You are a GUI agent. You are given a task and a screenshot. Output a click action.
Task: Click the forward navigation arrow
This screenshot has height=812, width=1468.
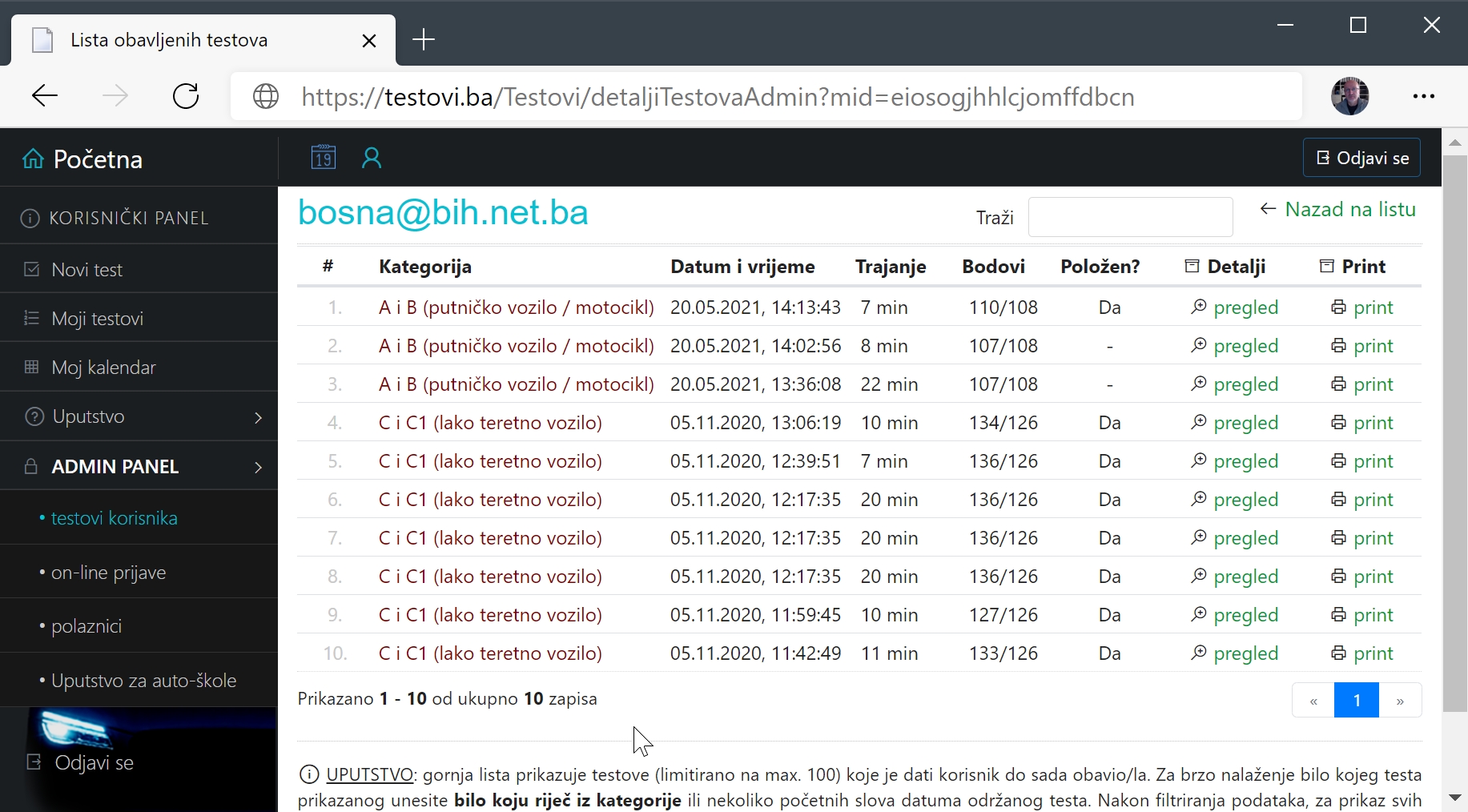[115, 96]
